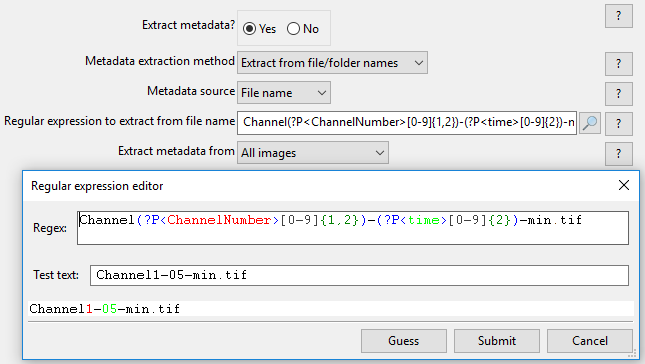Click the regular expression file name field
This screenshot has width=645, height=364.
coord(407,123)
